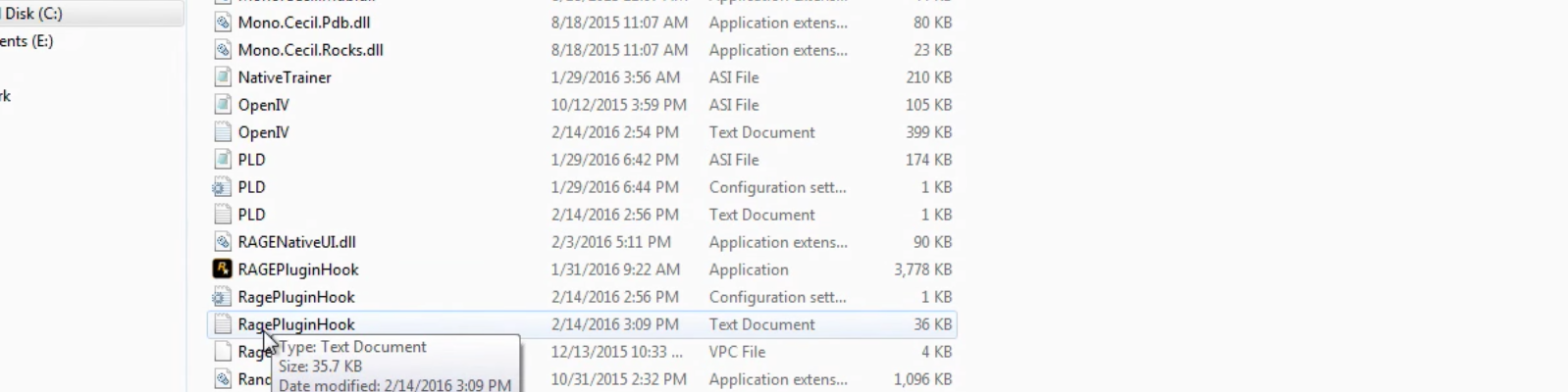
Task: Select the PLD configuration settings icon
Action: pyautogui.click(x=223, y=187)
